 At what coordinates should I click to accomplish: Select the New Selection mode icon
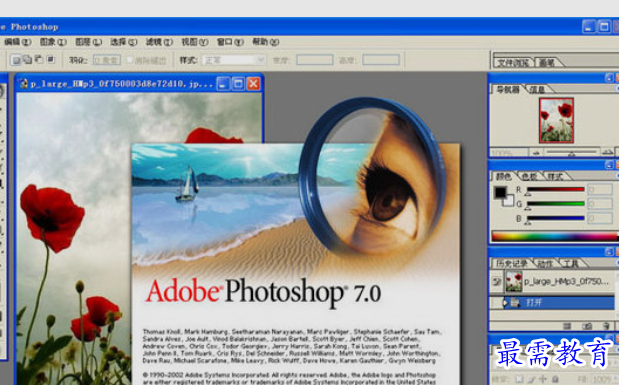16,60
